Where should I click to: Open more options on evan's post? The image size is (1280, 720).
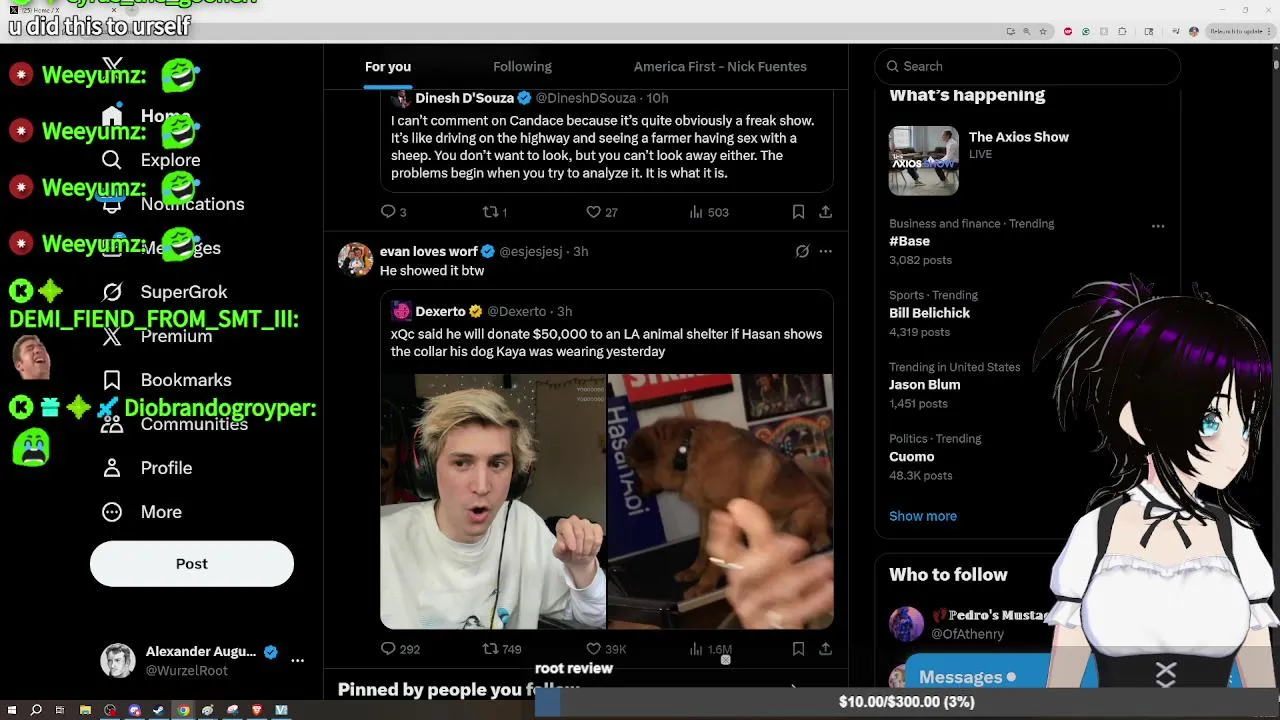[825, 251]
